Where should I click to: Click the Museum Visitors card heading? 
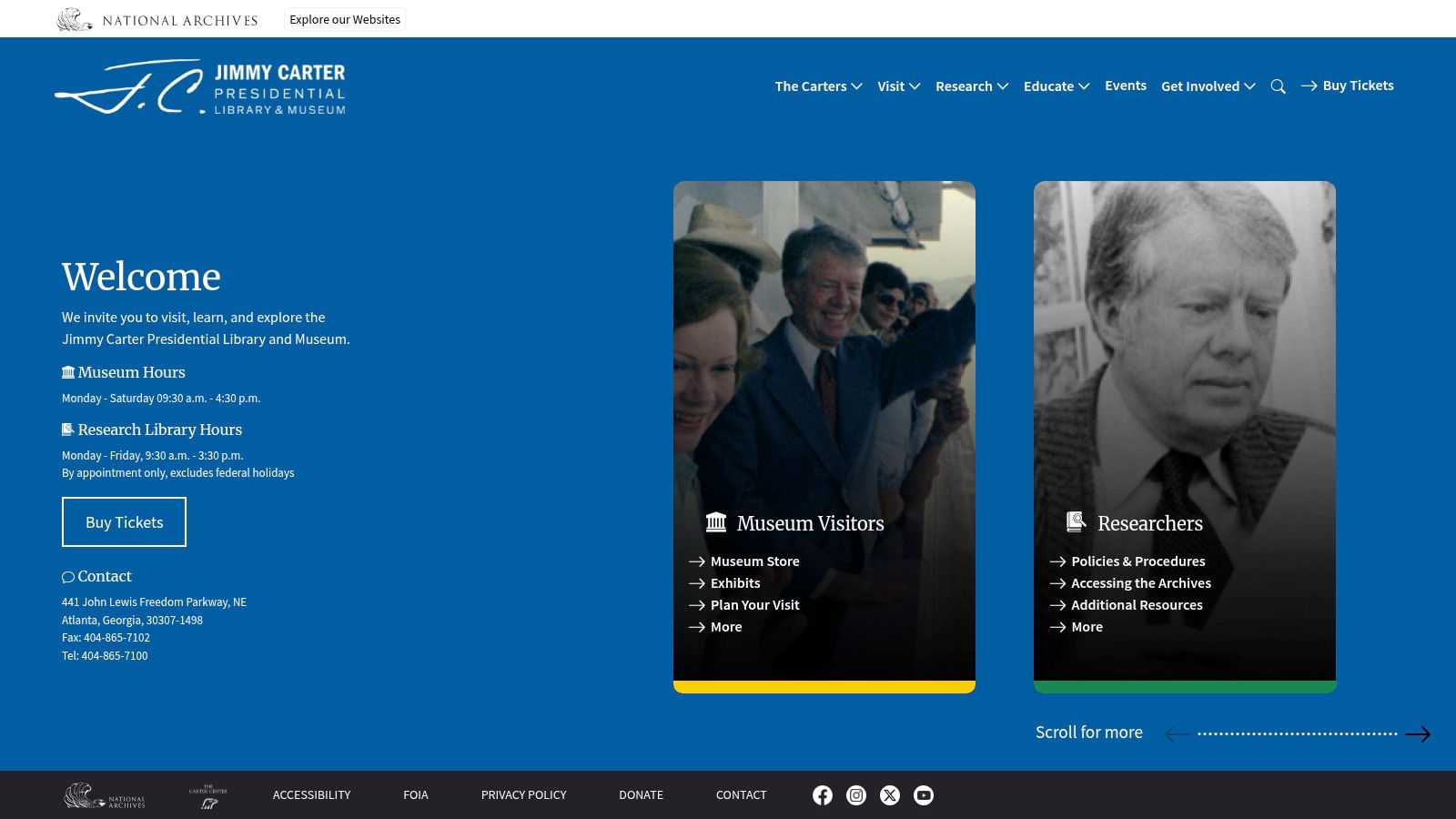(x=811, y=523)
